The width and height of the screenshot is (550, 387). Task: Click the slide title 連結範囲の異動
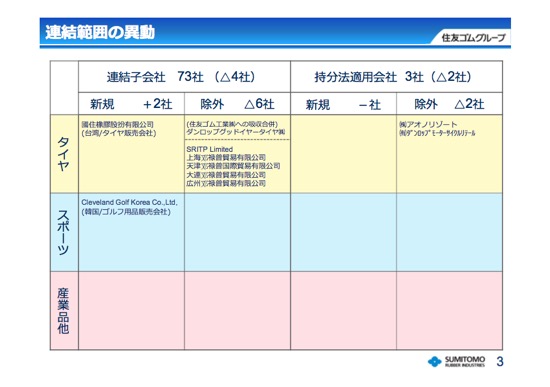pos(100,32)
